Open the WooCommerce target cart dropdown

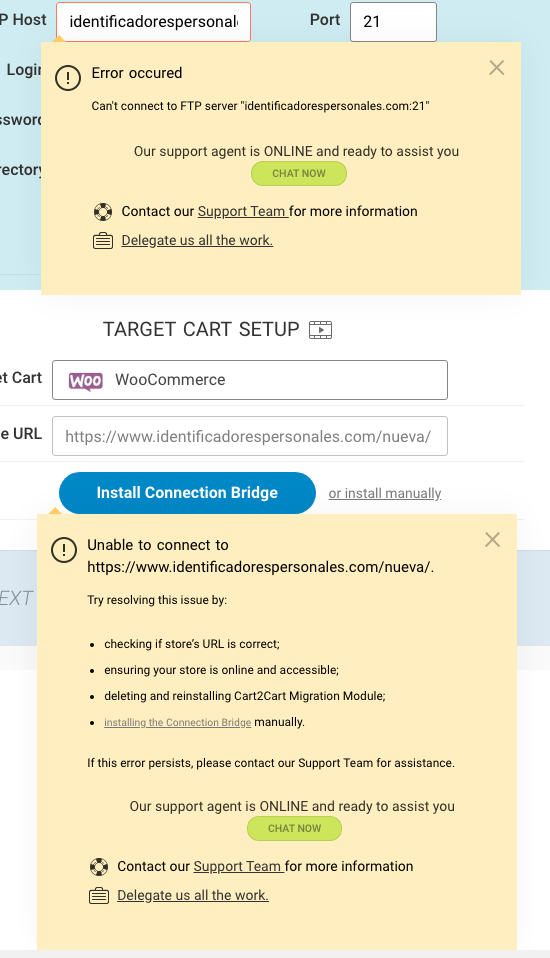250,380
